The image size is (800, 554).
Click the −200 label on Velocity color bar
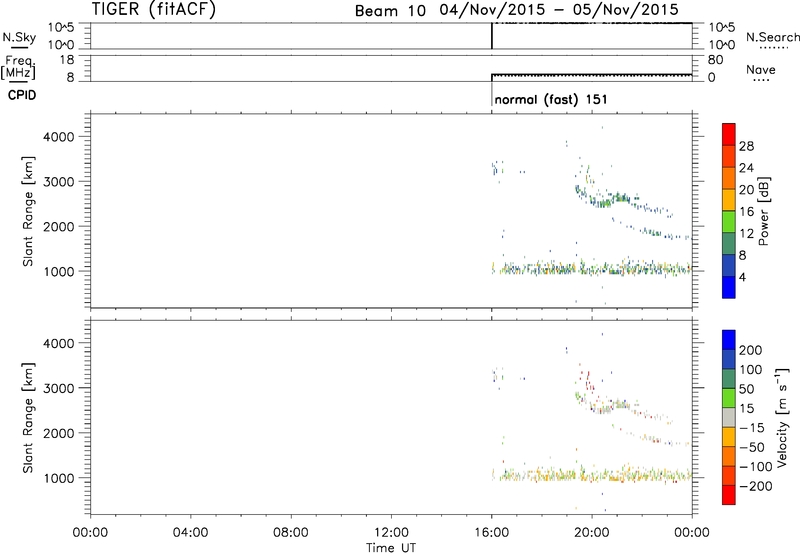(756, 486)
